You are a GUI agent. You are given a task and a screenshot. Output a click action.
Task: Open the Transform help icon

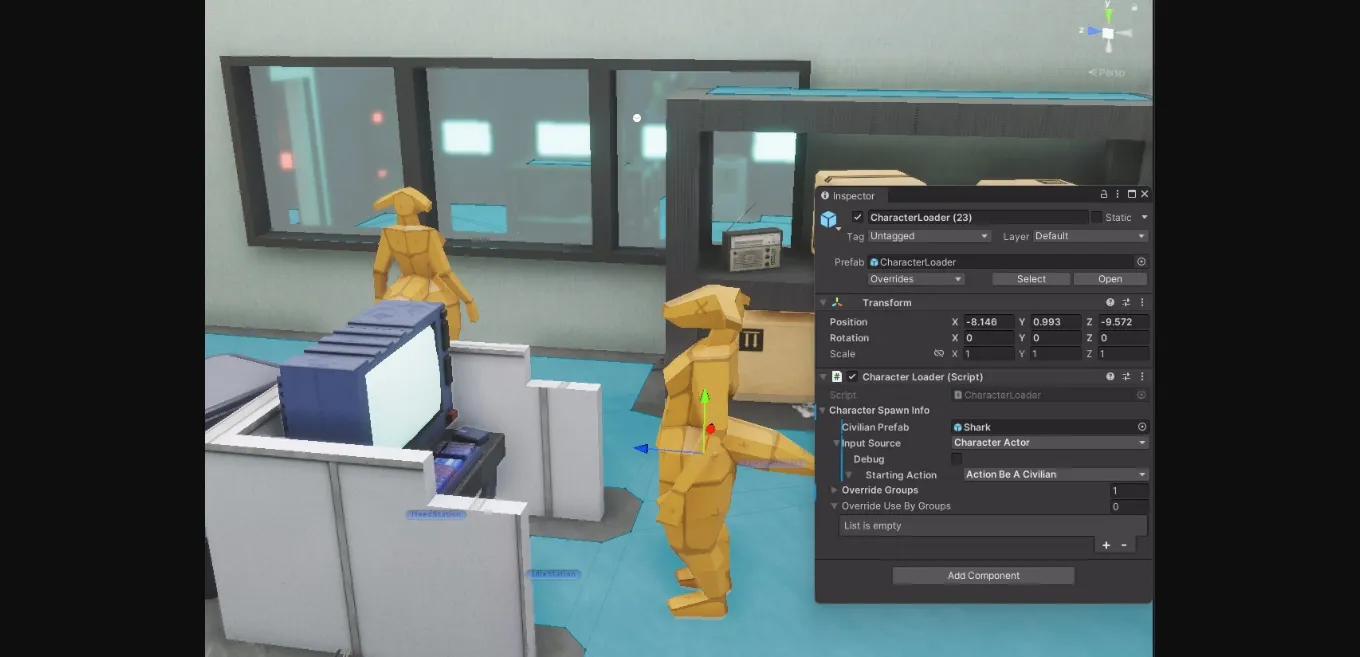point(1108,302)
